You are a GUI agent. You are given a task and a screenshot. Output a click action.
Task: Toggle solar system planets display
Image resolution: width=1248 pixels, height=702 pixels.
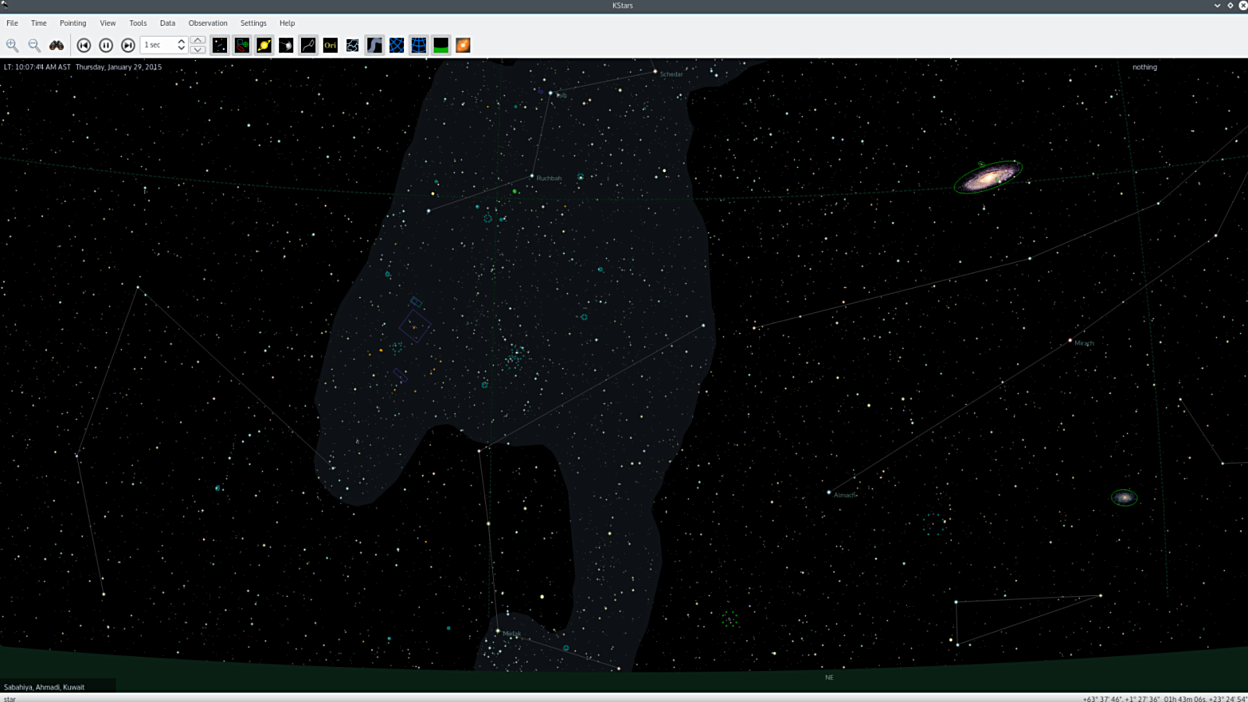264,45
